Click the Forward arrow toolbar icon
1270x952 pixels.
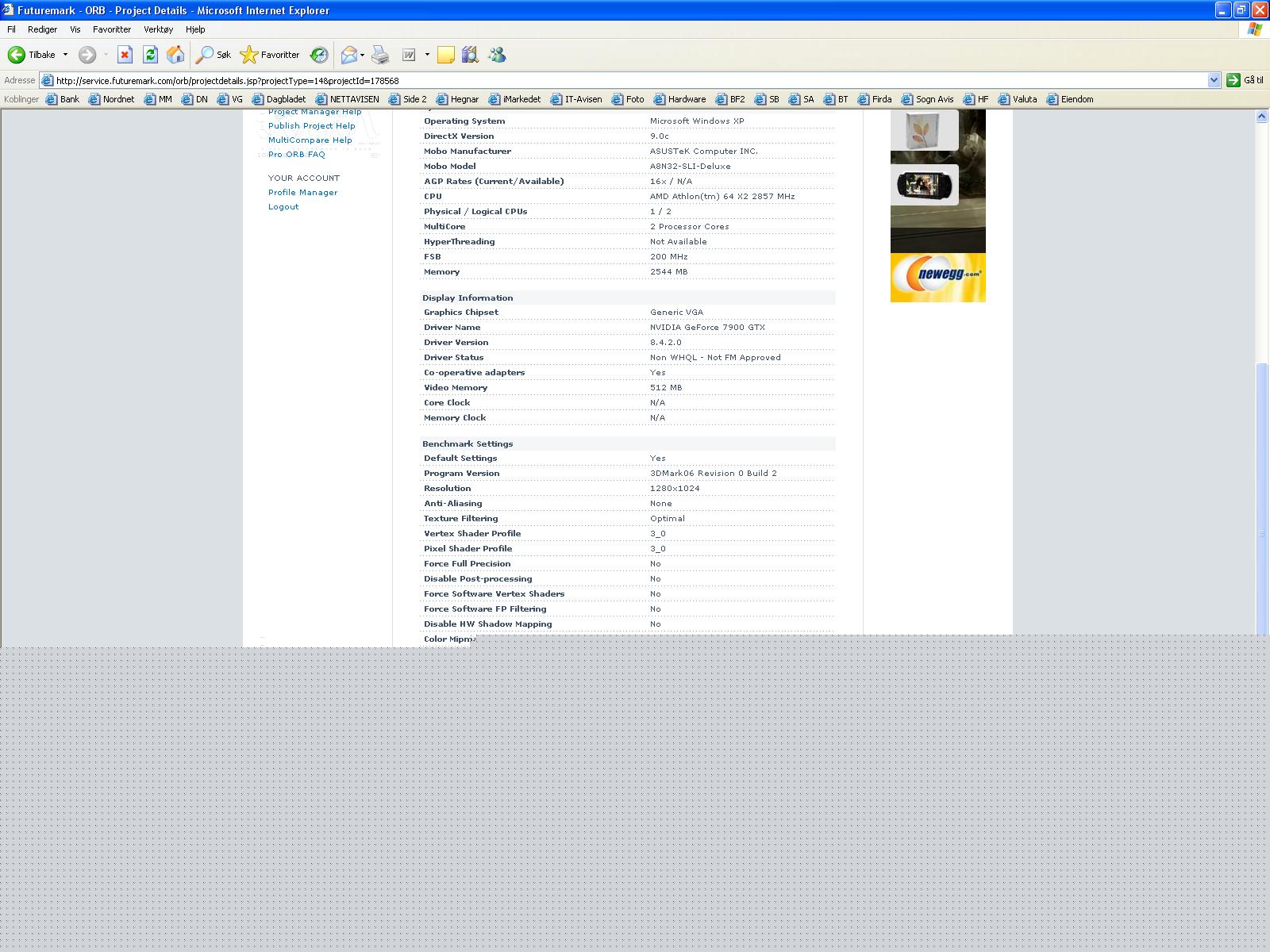click(87, 55)
